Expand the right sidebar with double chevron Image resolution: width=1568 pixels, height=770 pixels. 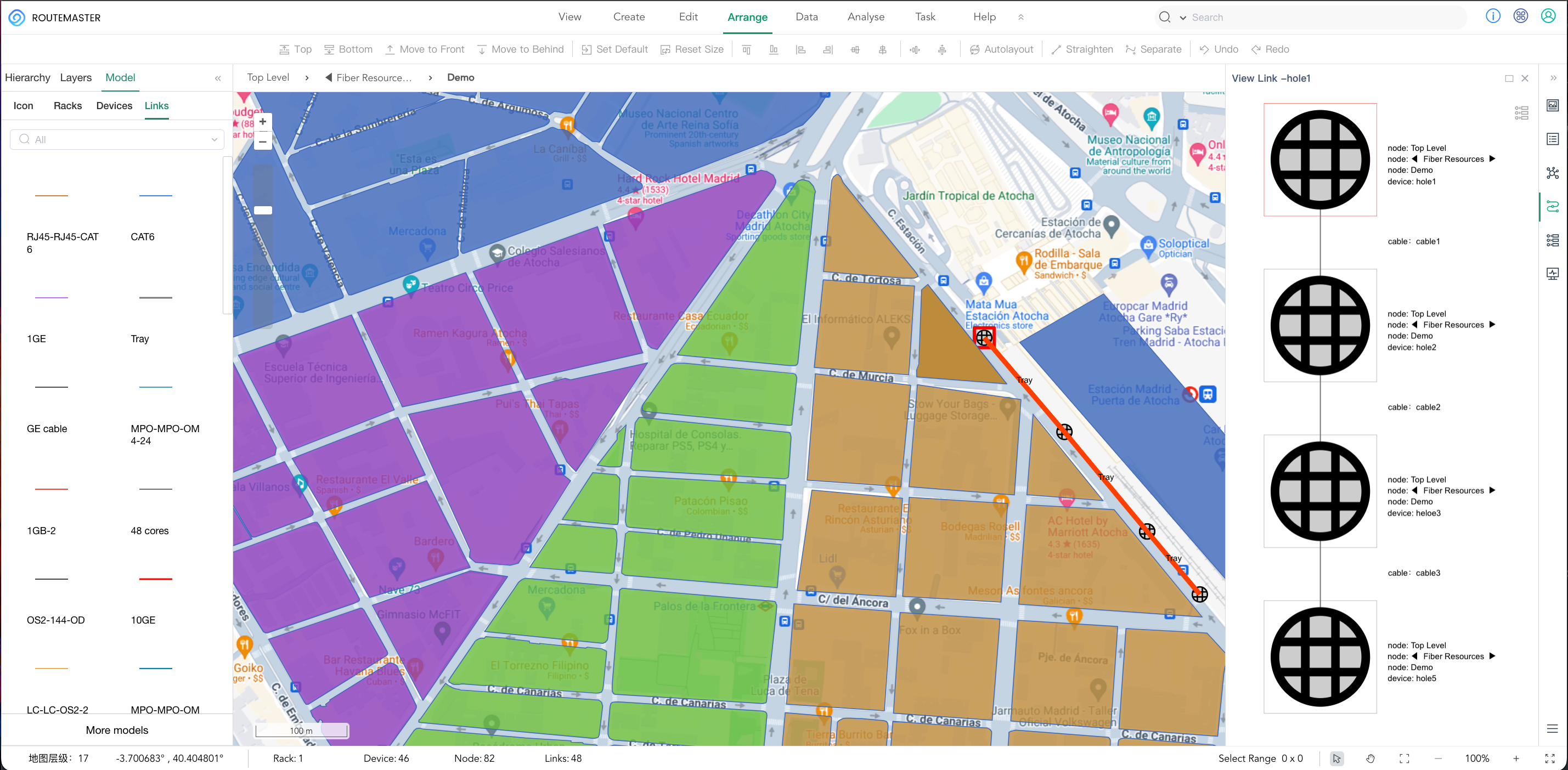click(1553, 78)
